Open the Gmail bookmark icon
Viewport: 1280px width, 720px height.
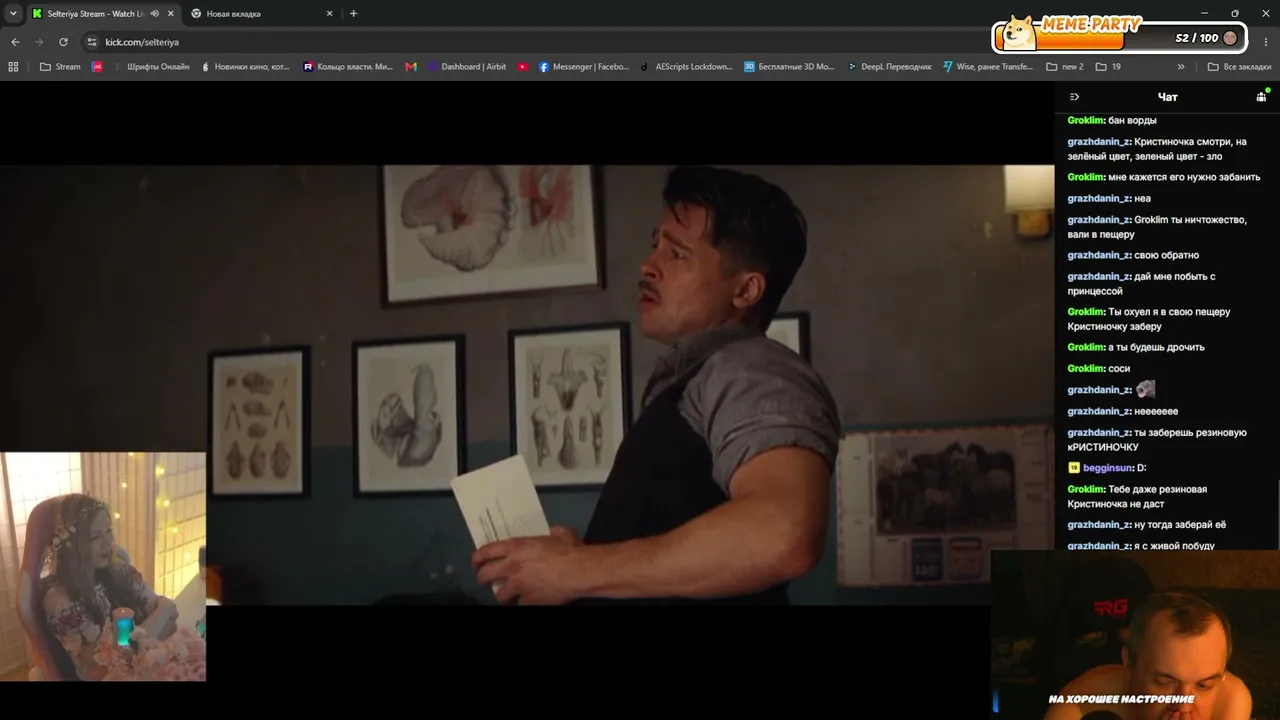pyautogui.click(x=411, y=67)
